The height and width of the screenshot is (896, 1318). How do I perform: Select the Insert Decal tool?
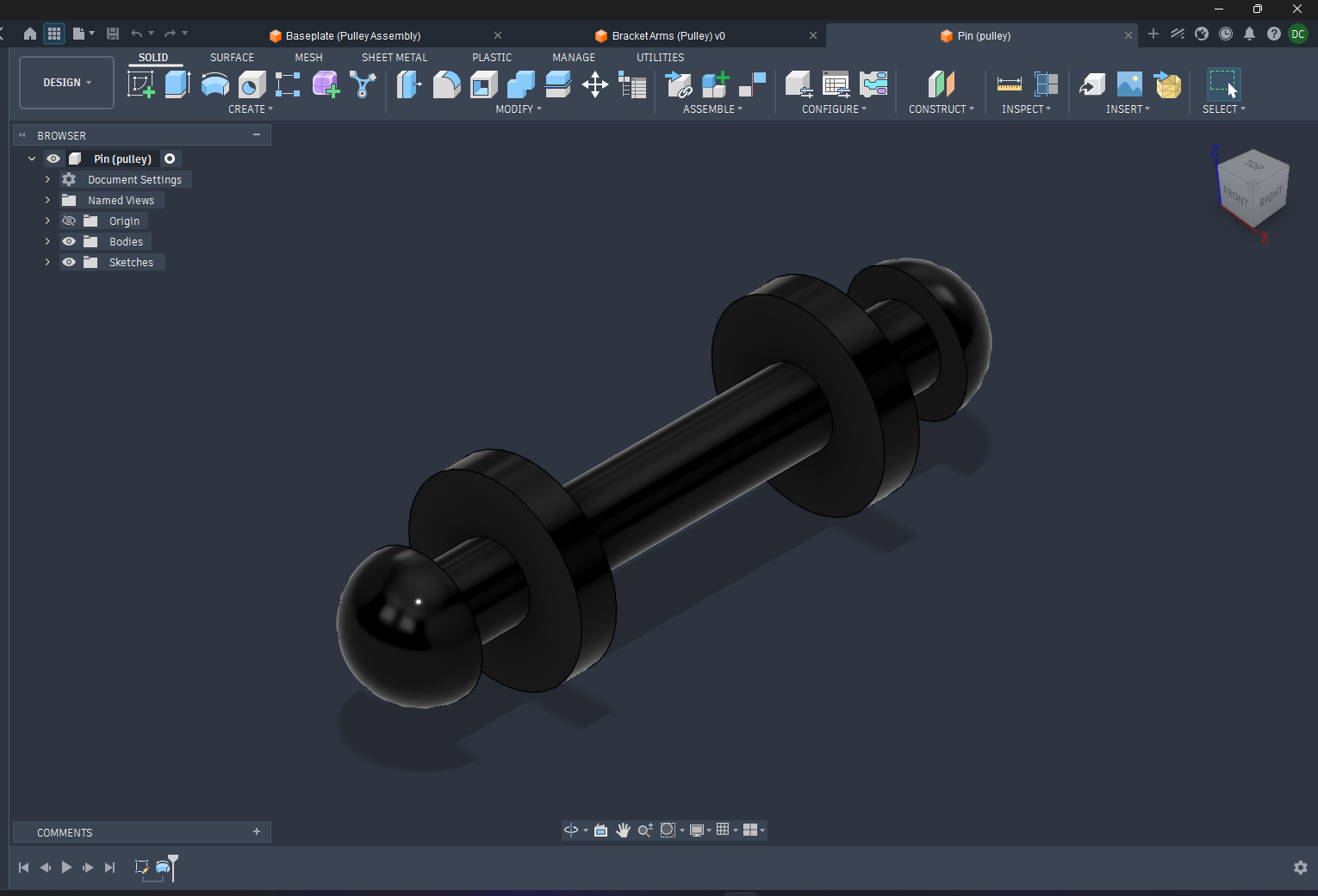(1129, 84)
